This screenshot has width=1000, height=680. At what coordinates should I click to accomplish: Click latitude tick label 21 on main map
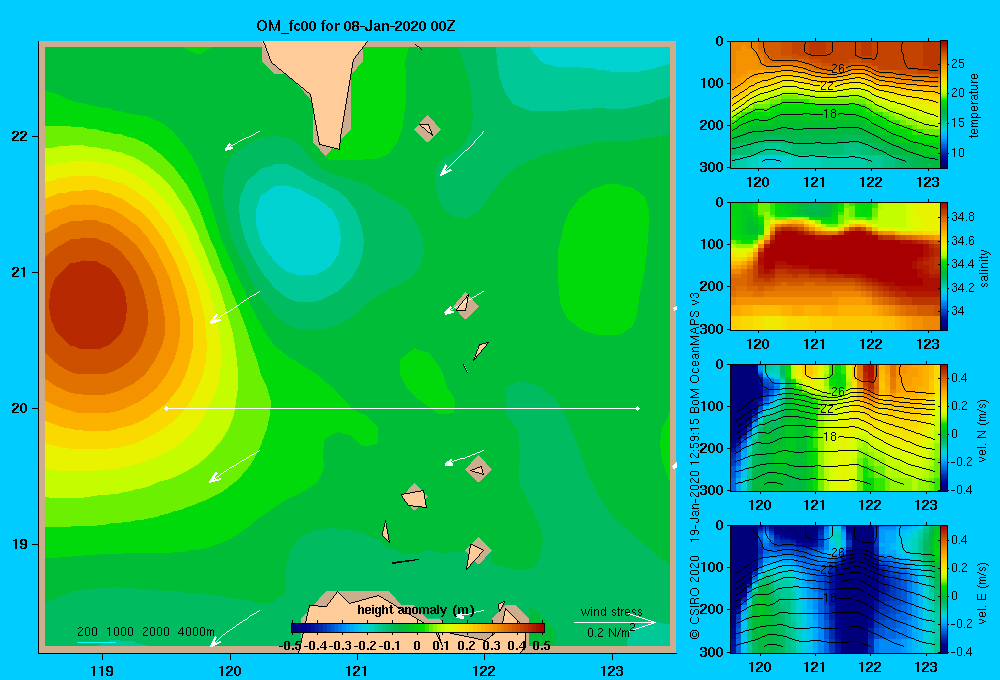coord(20,272)
